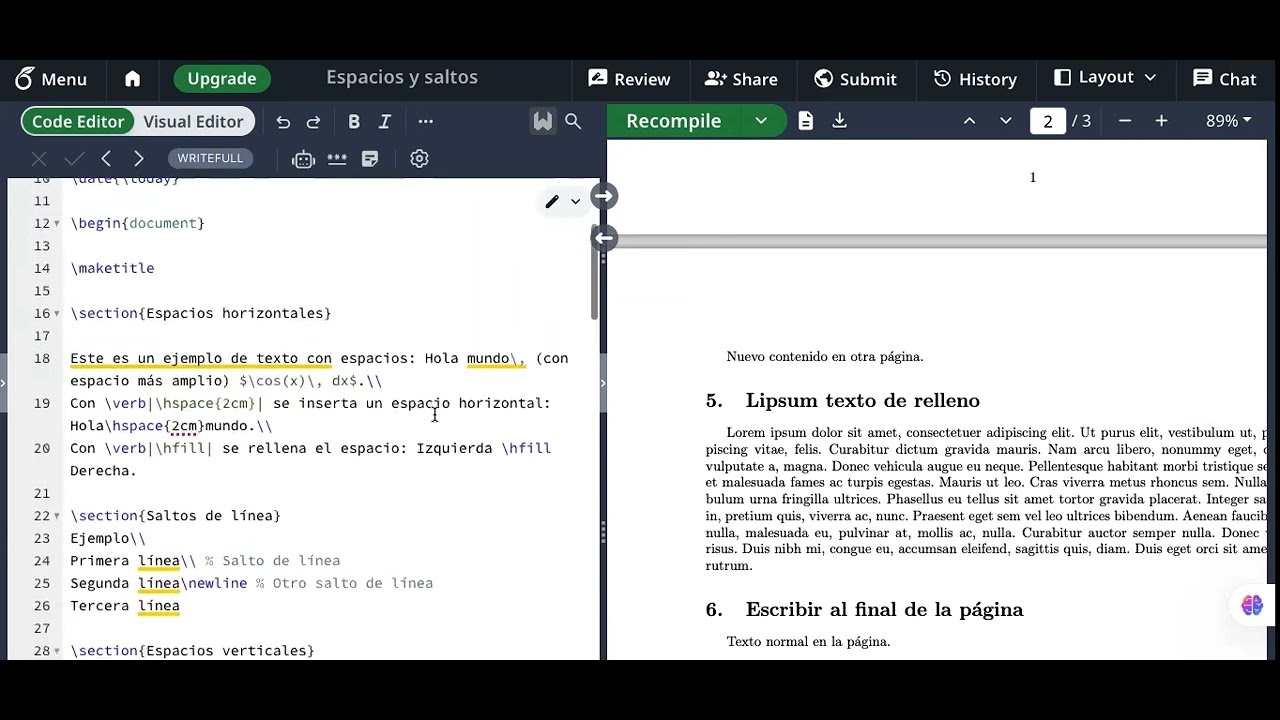Go to next Writefull suggestion

coord(139,158)
